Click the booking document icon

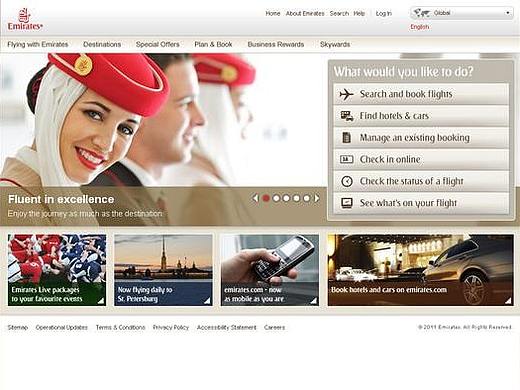pos(346,137)
